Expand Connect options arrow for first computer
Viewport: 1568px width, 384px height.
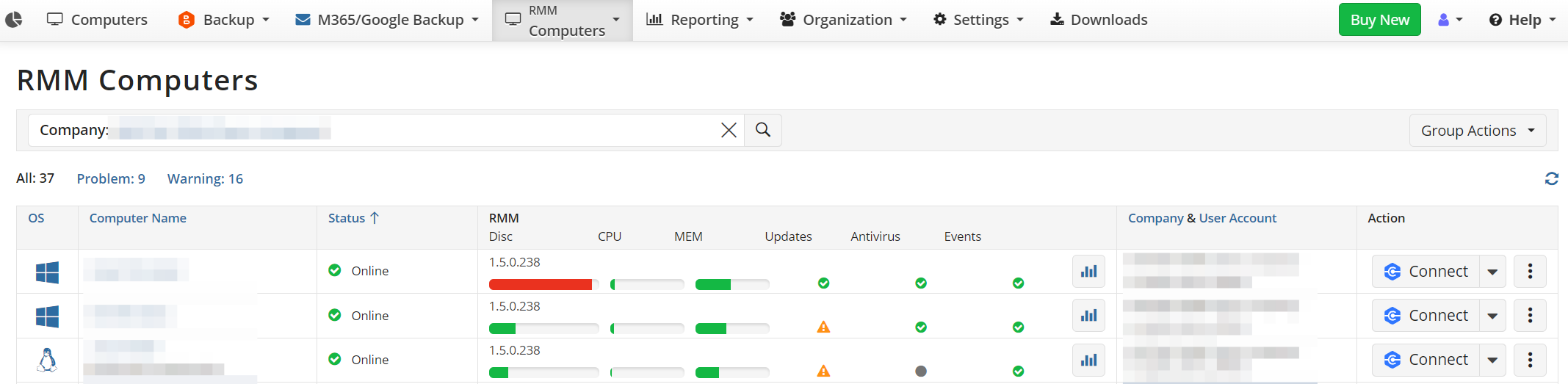pyautogui.click(x=1492, y=272)
